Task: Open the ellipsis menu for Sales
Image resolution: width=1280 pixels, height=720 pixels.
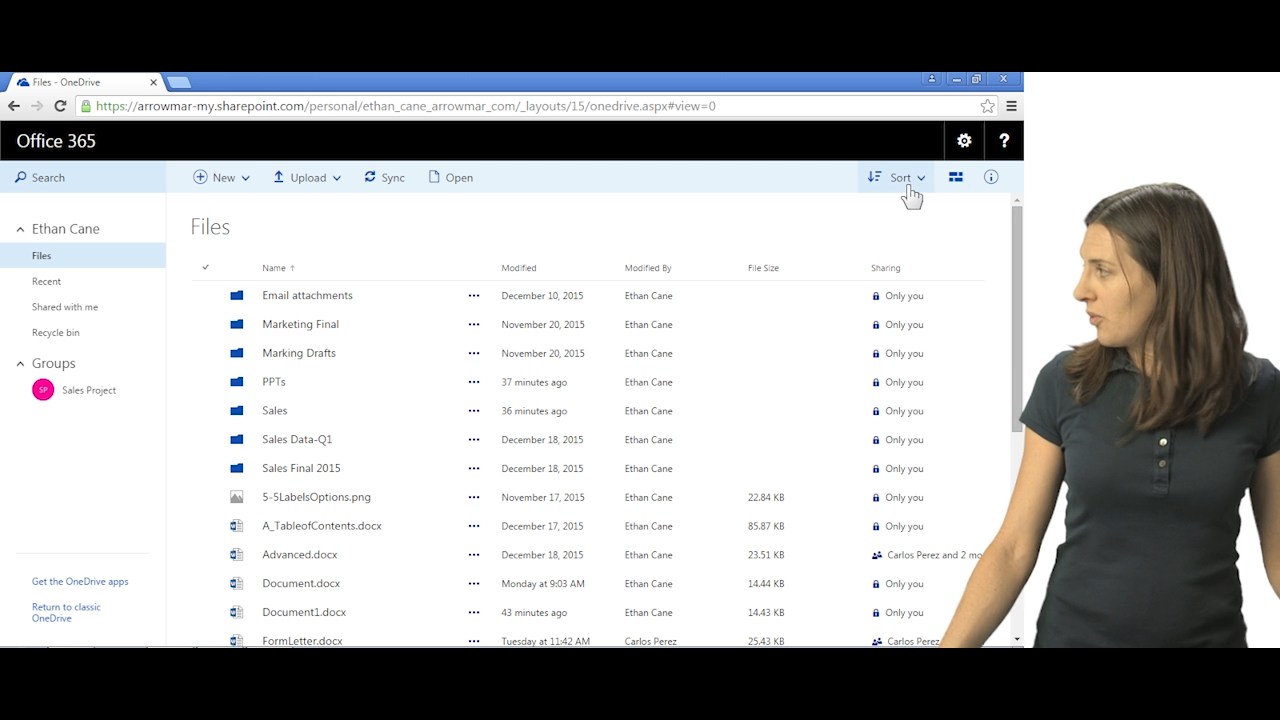Action: point(474,411)
